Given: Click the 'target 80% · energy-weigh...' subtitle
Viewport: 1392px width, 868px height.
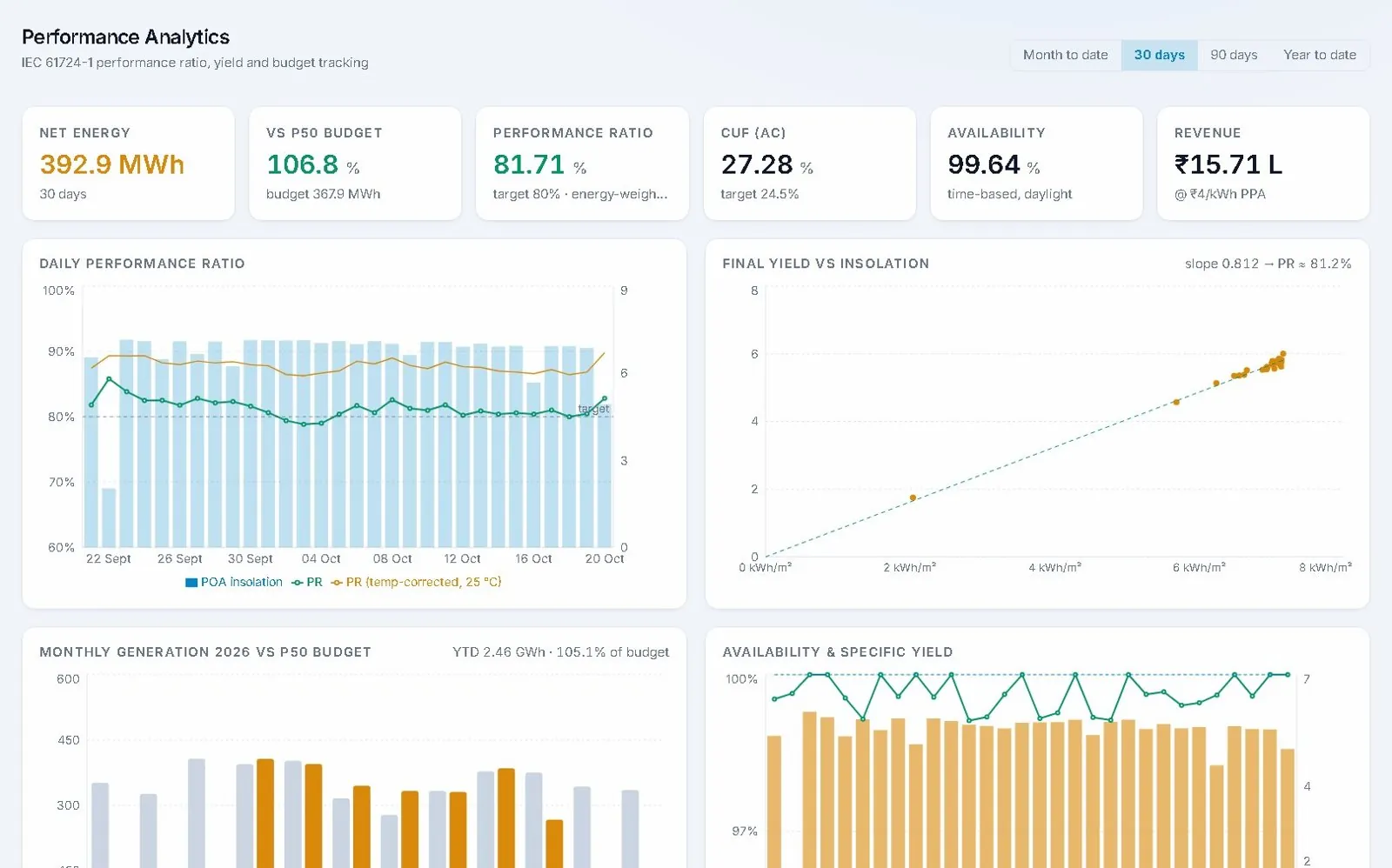Looking at the screenshot, I should [580, 194].
